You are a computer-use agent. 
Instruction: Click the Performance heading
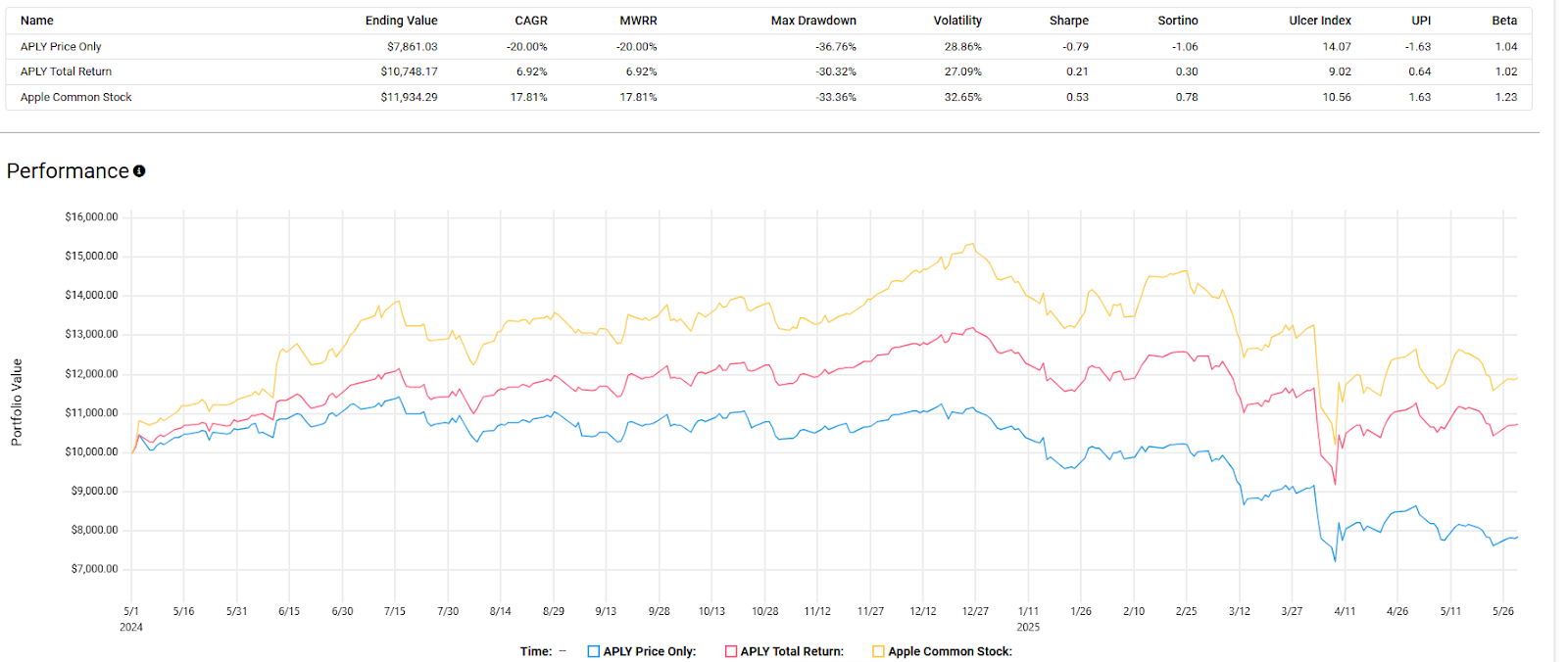pos(68,171)
